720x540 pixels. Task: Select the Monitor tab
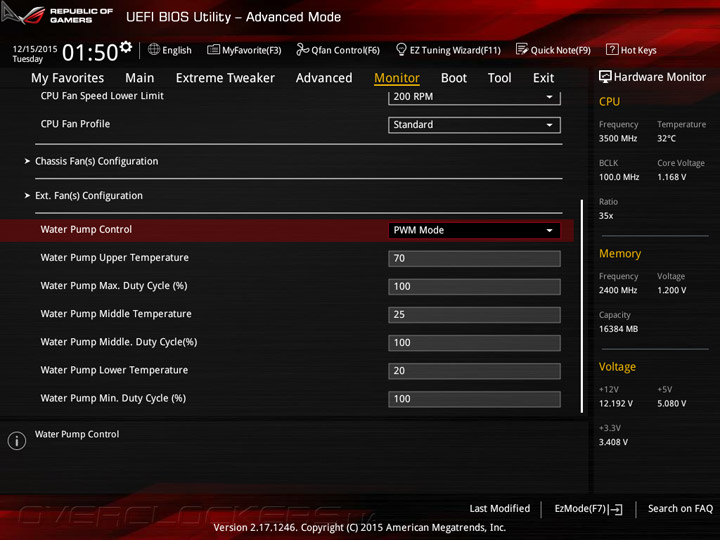pyautogui.click(x=397, y=78)
